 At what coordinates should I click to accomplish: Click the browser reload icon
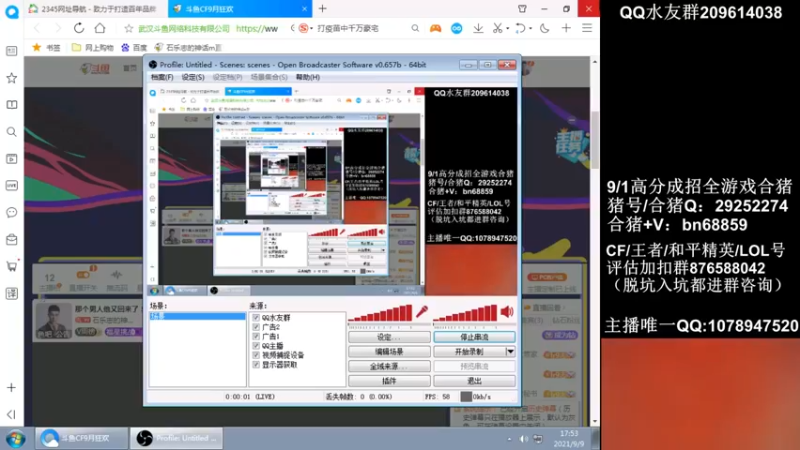point(79,28)
